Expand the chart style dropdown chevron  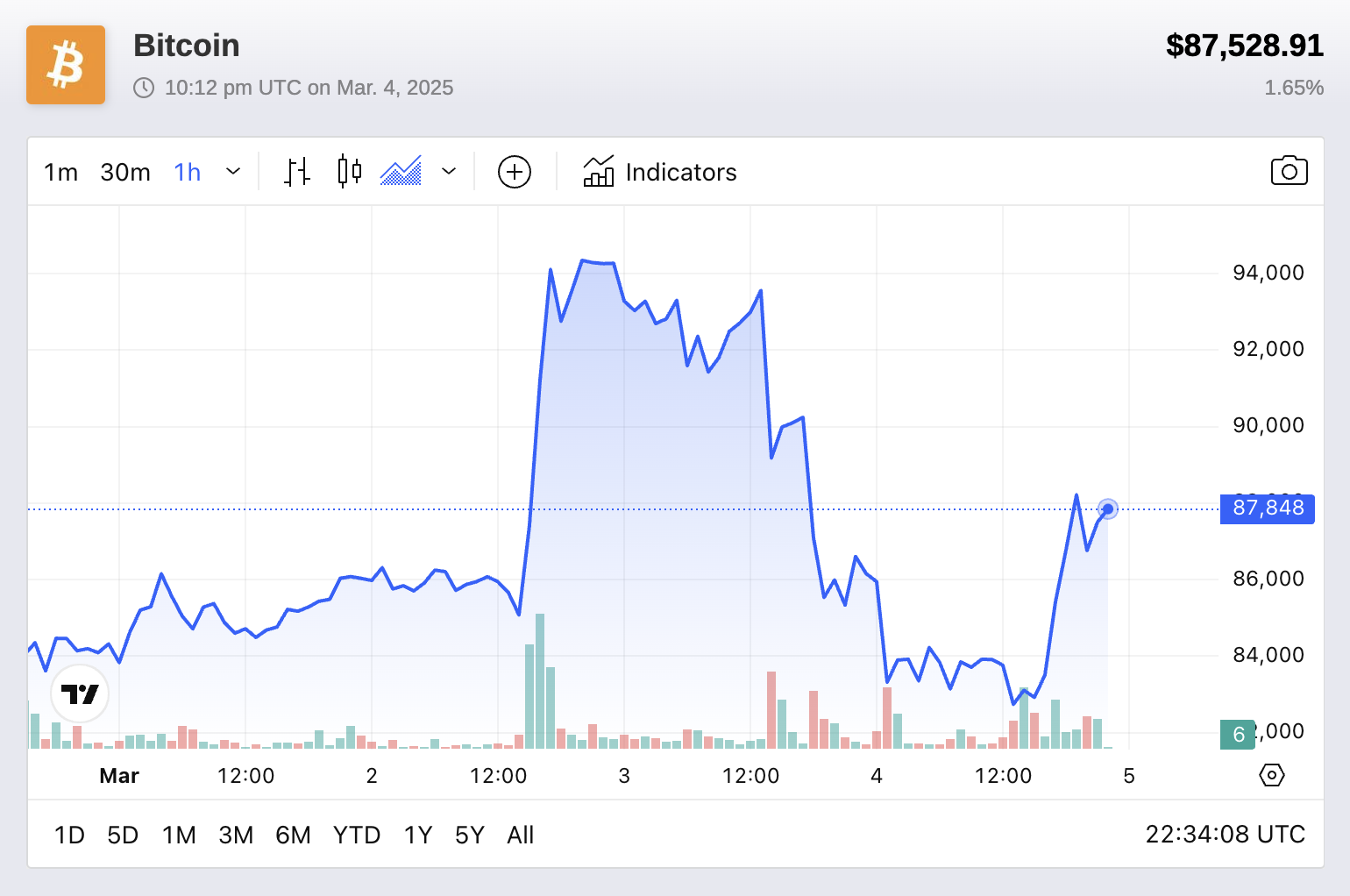(449, 172)
